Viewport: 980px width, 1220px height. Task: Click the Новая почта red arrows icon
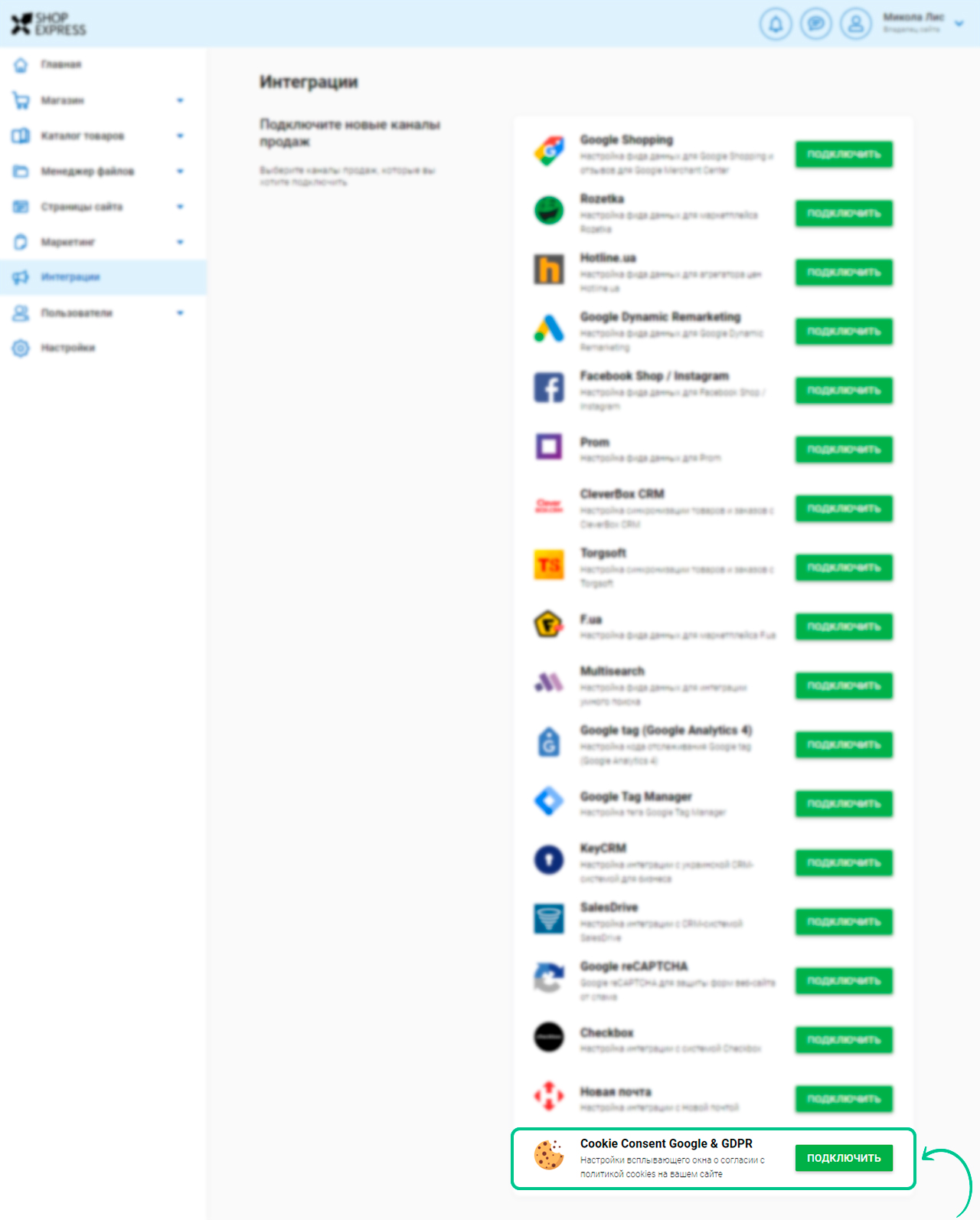click(549, 1096)
